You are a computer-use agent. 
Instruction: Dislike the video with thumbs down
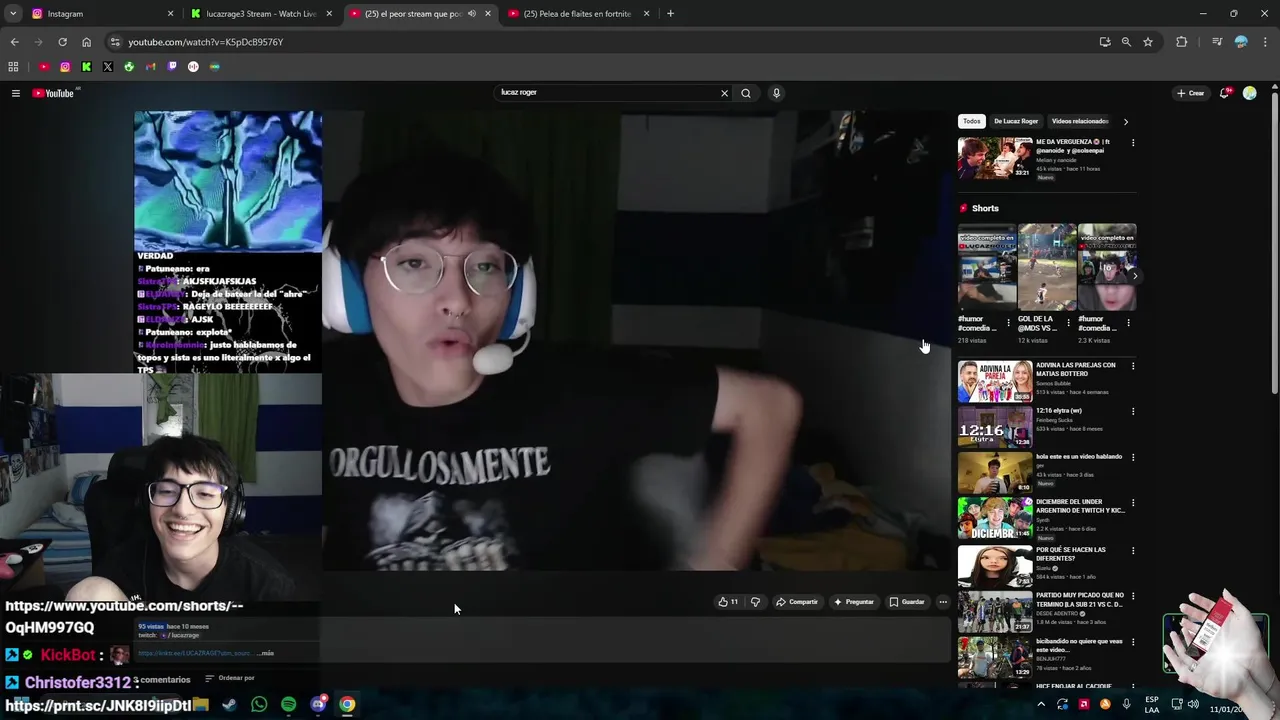pos(755,602)
